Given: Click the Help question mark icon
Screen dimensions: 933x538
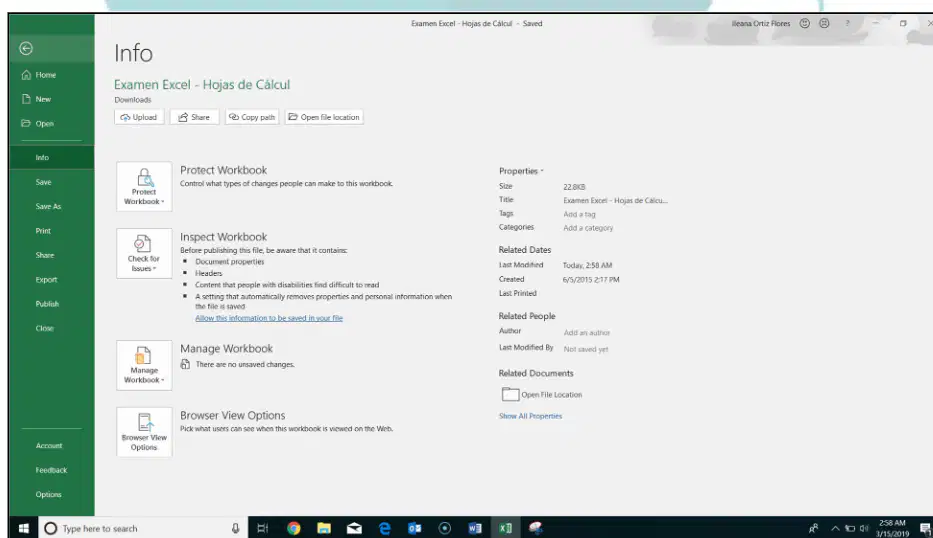Looking at the screenshot, I should click(x=847, y=23).
